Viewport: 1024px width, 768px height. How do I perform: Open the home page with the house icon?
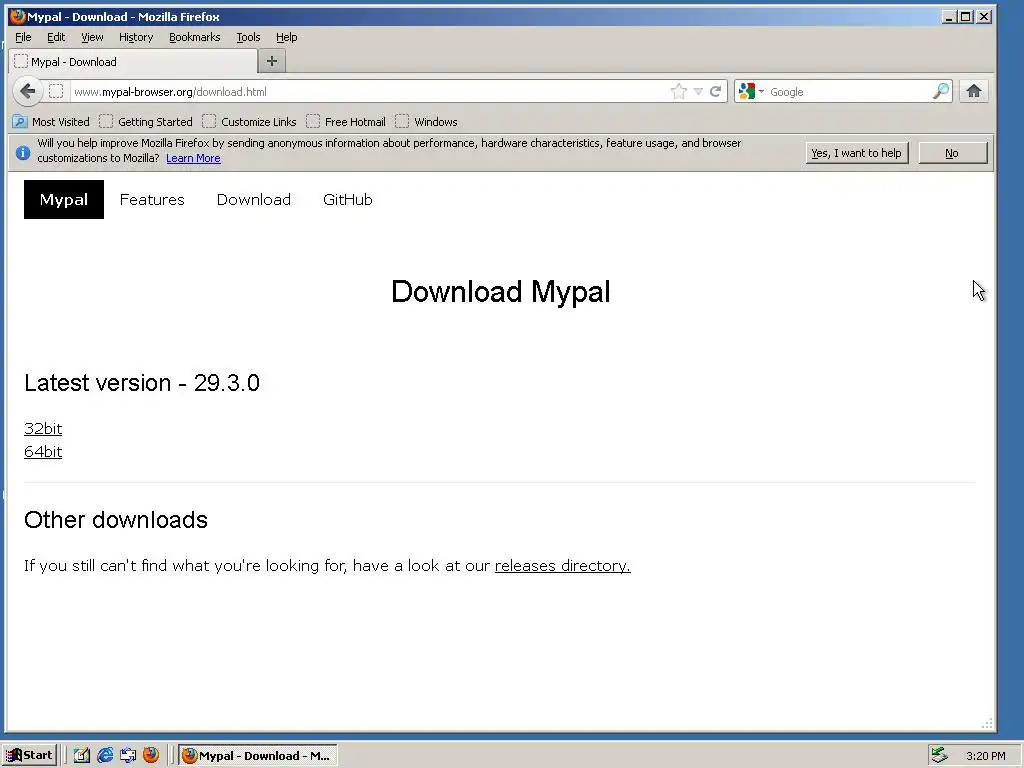click(x=974, y=91)
